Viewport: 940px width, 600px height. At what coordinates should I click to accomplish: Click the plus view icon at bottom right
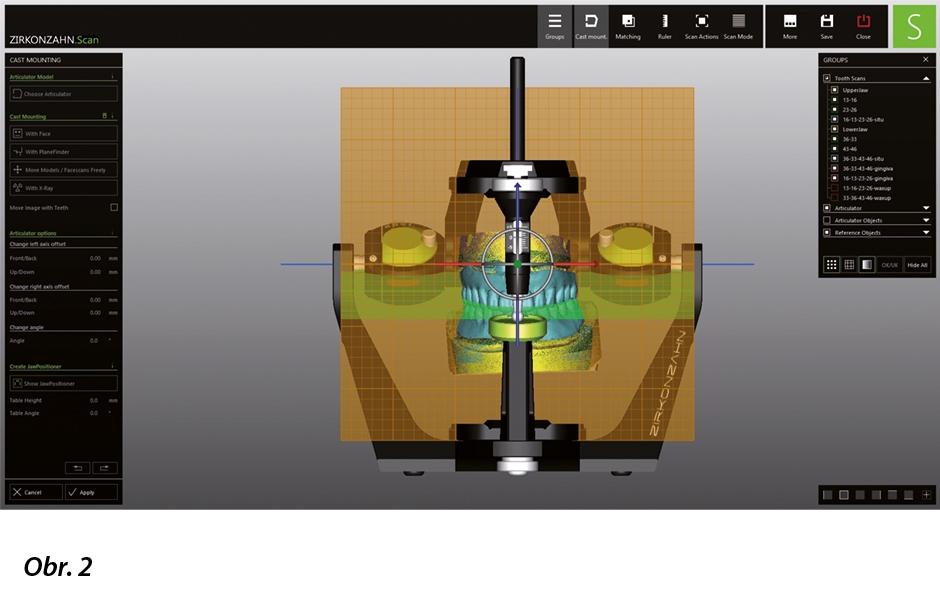(x=926, y=495)
